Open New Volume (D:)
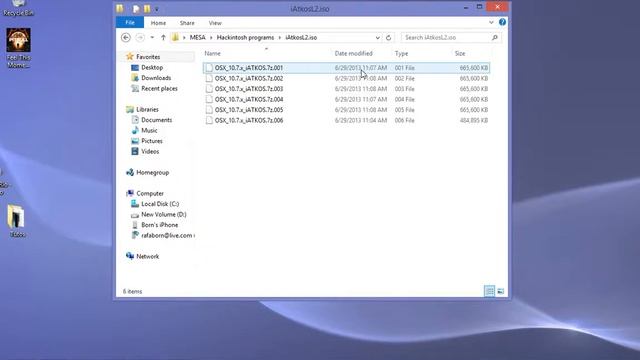The image size is (640, 360). click(164, 215)
